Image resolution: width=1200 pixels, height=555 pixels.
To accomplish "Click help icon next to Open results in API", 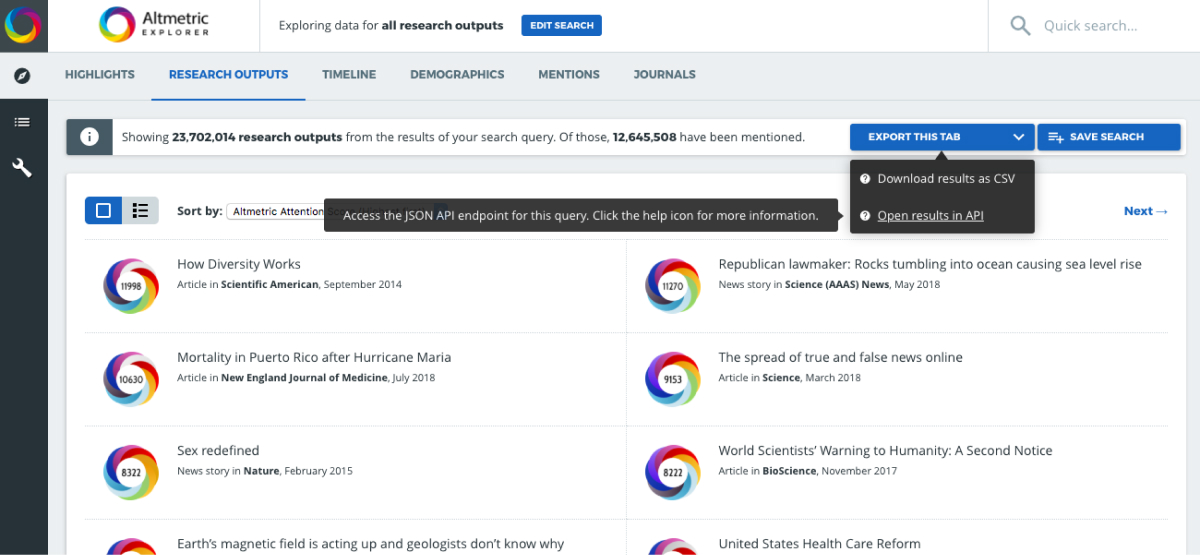I will tap(865, 216).
